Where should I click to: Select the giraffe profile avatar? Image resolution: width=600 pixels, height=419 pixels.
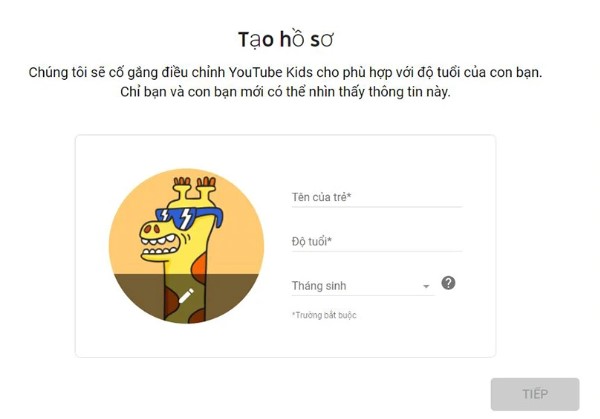pyautogui.click(x=186, y=246)
